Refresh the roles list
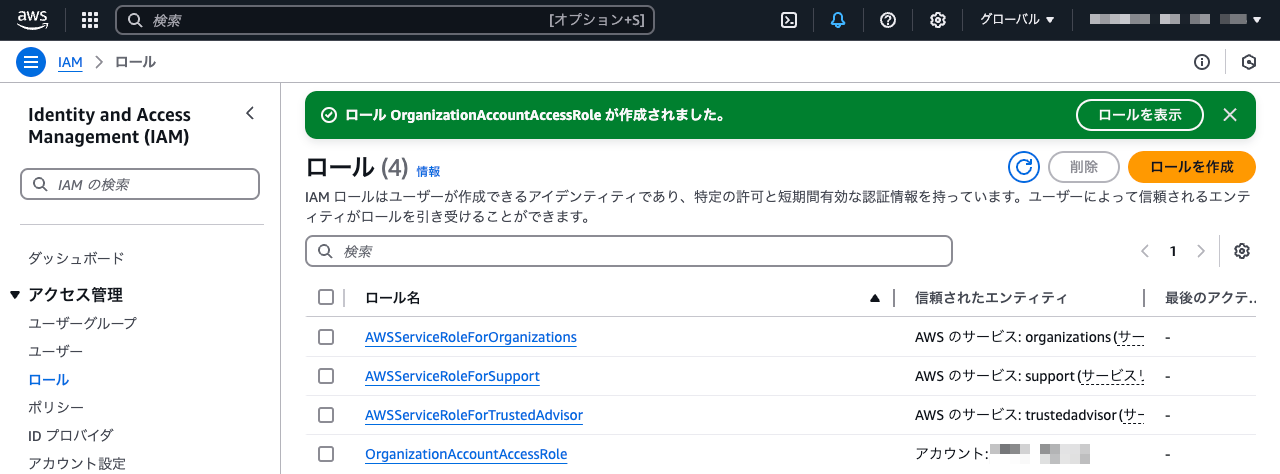This screenshot has height=474, width=1280. click(x=1024, y=167)
